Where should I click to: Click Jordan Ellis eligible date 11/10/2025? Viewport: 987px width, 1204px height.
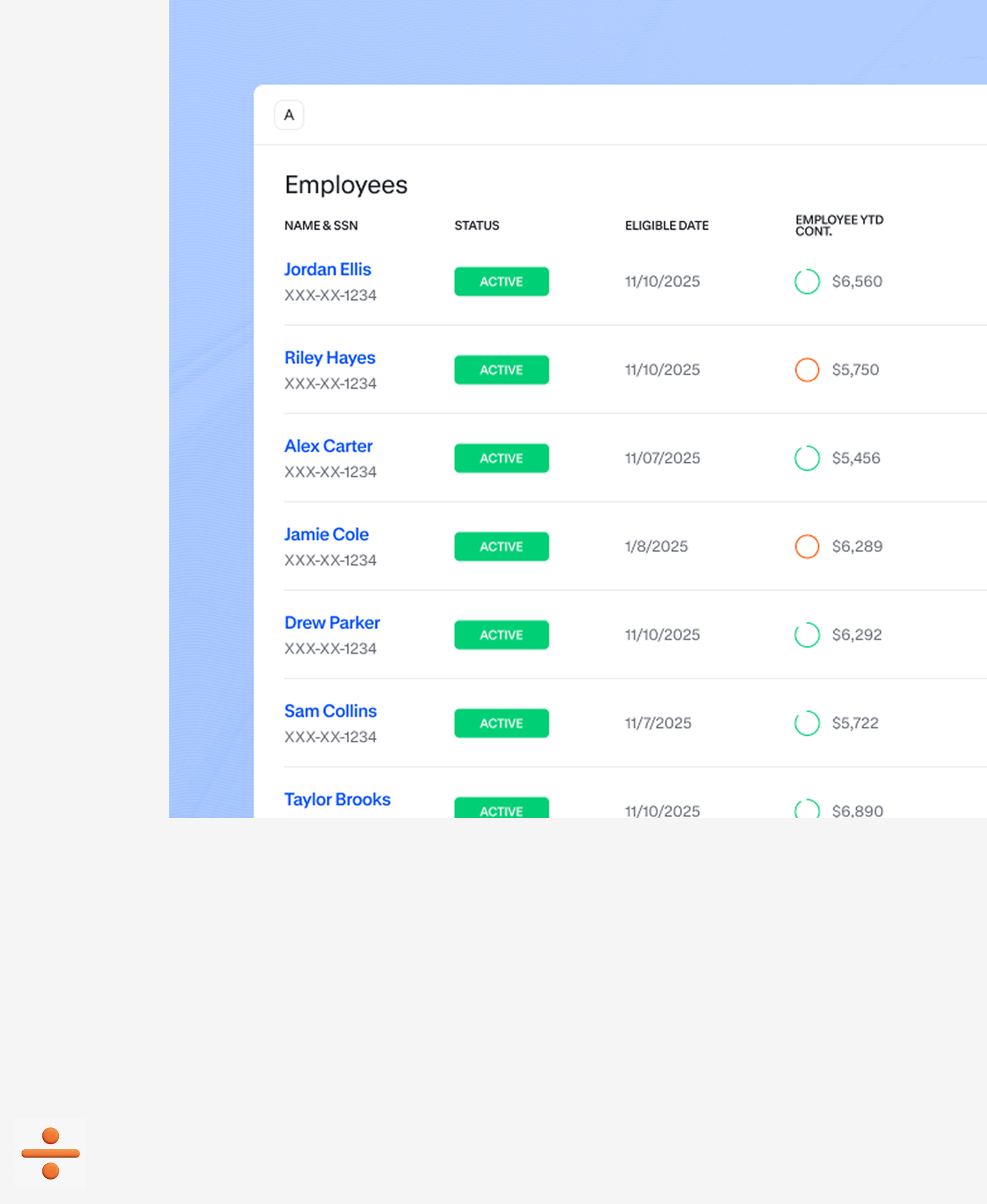(x=662, y=281)
